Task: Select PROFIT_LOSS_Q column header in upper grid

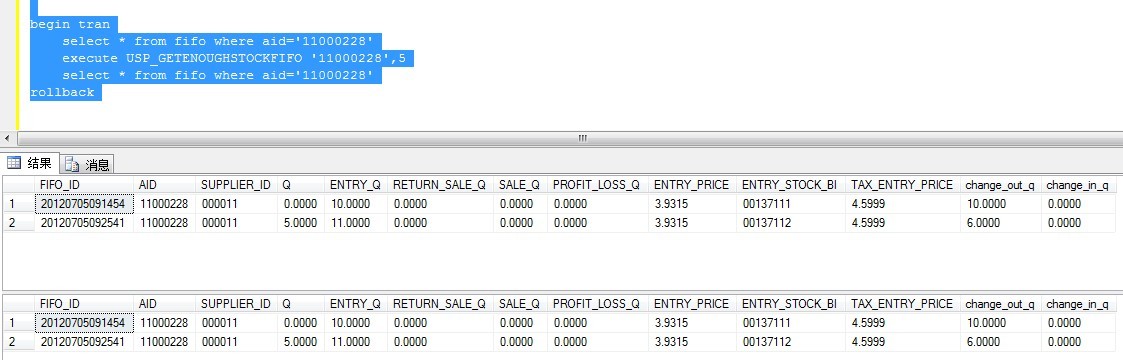Action: coord(598,185)
